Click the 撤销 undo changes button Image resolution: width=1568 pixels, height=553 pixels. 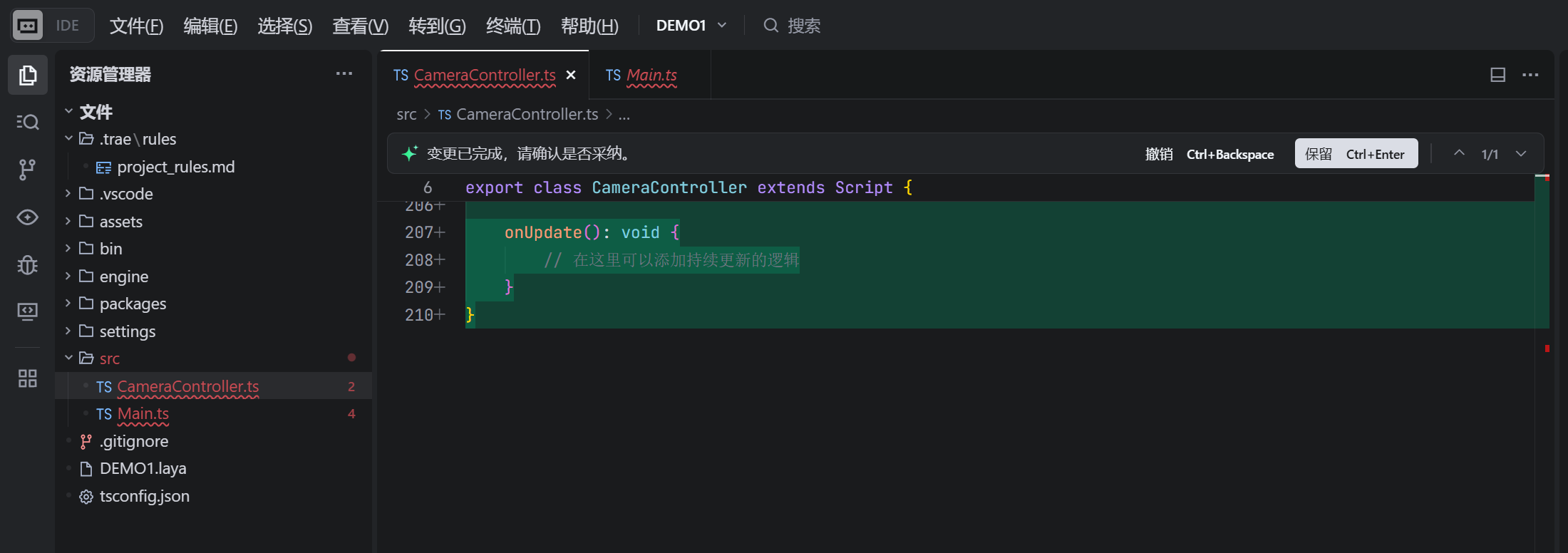1159,154
